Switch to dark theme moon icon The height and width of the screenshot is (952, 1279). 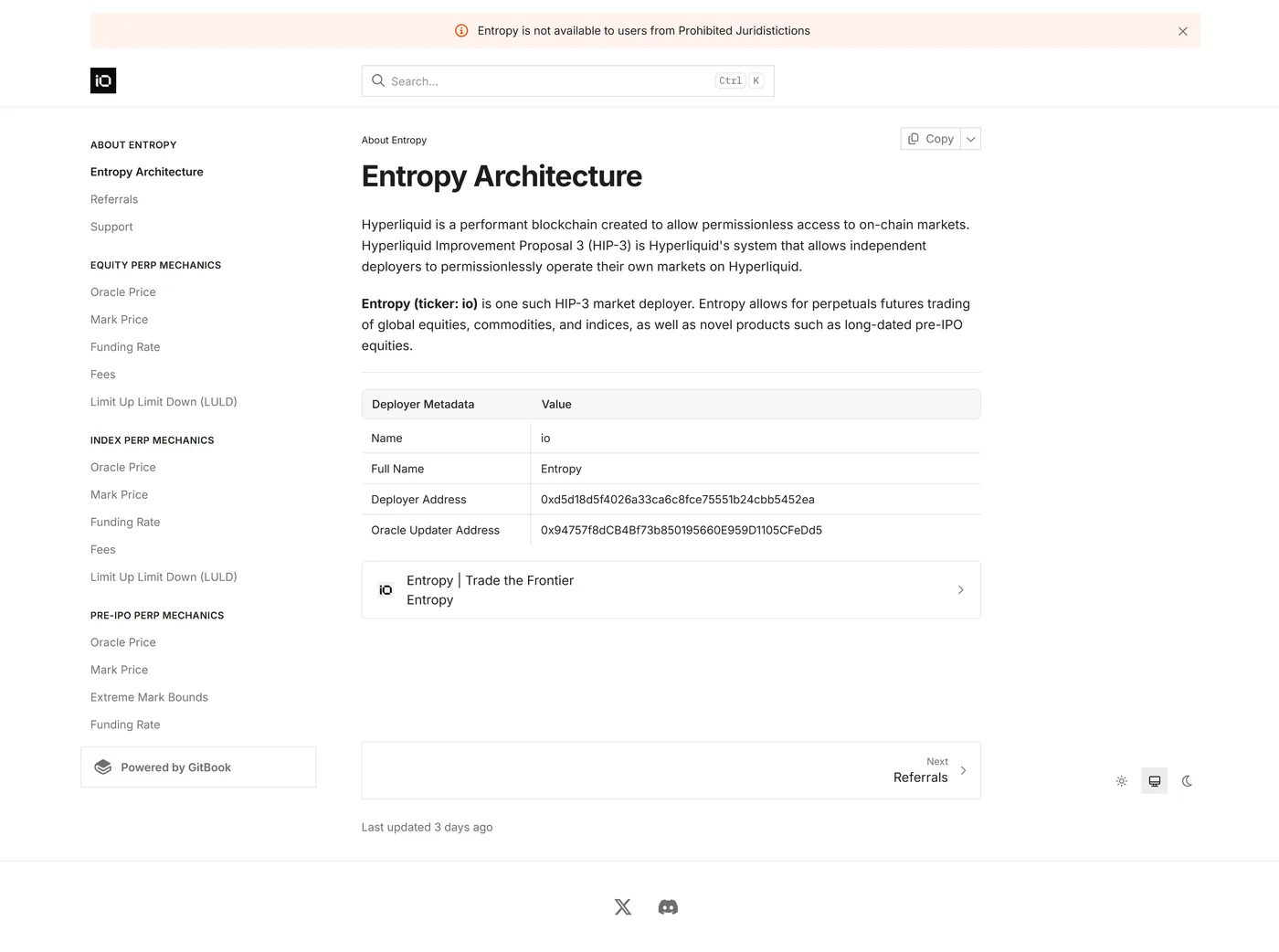1188,781
